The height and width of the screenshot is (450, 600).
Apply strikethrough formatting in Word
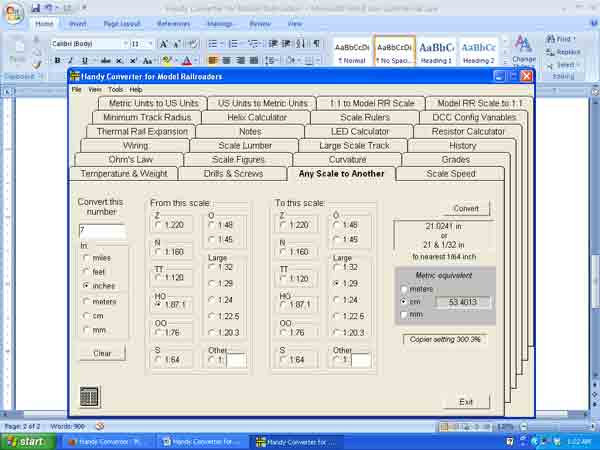click(x=106, y=60)
